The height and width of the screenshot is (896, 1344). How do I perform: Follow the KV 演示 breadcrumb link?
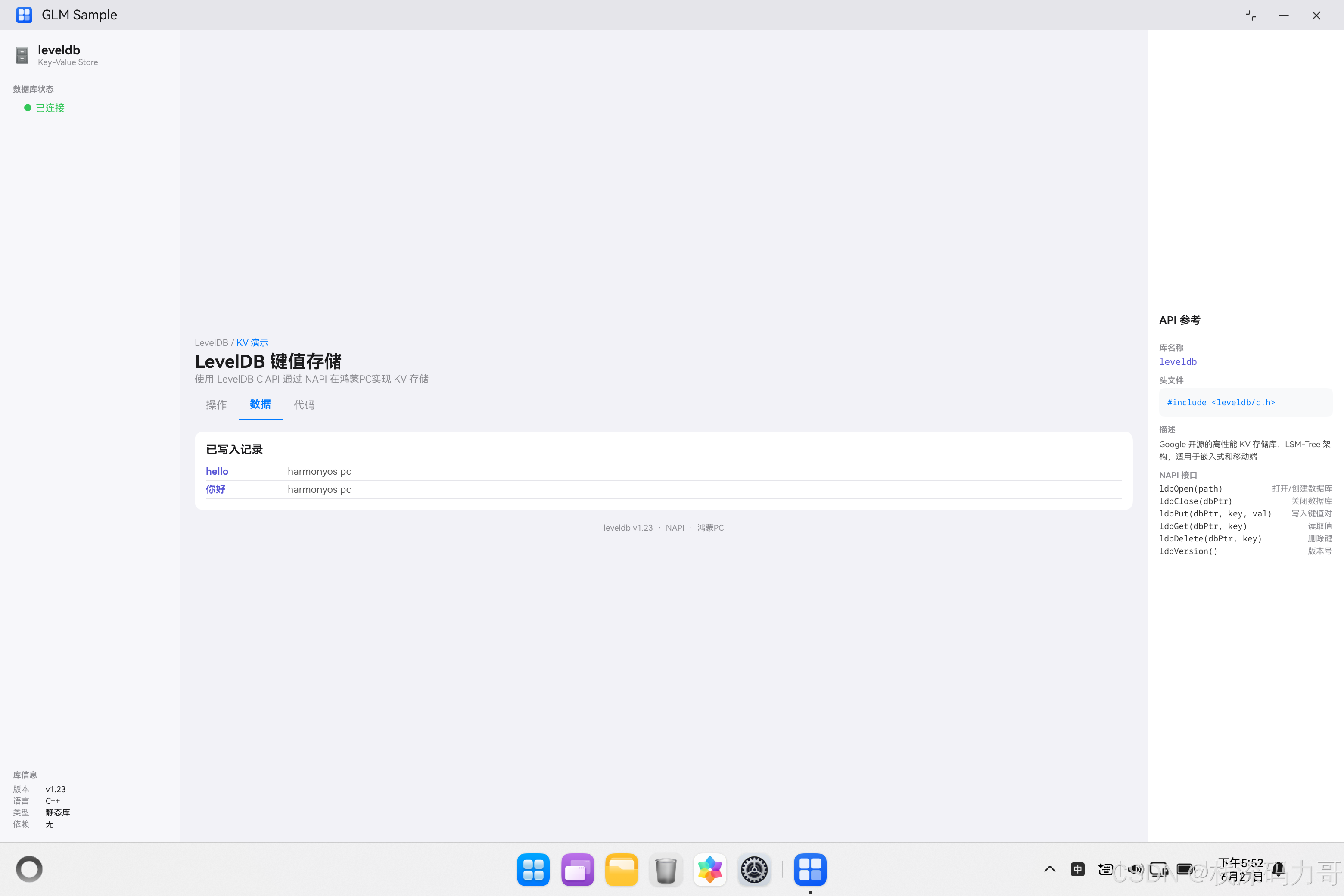(x=252, y=342)
